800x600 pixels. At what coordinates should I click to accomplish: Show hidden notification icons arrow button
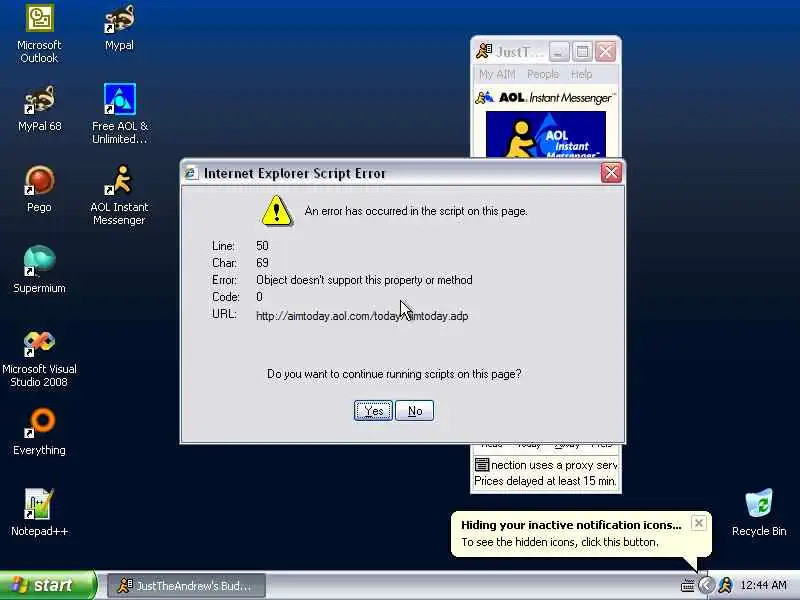(x=706, y=585)
